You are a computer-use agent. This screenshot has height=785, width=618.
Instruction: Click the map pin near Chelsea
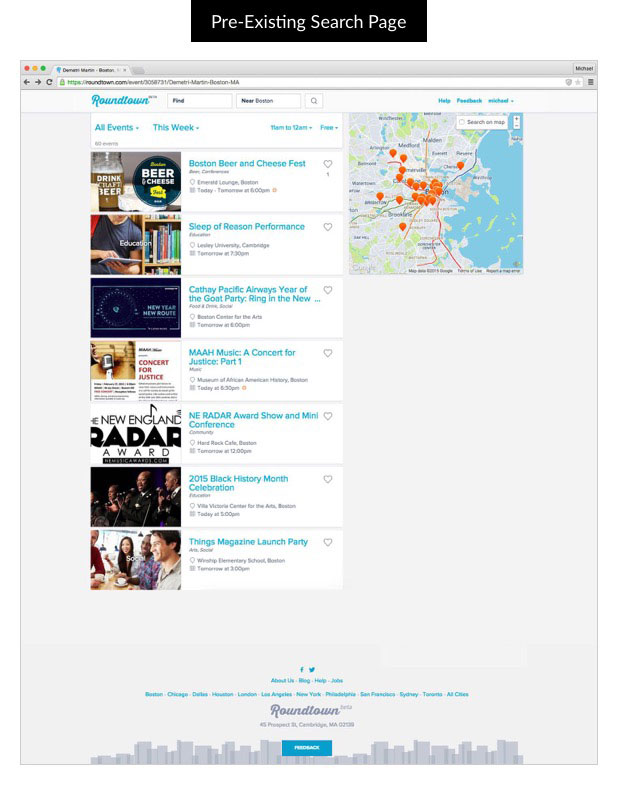point(460,165)
